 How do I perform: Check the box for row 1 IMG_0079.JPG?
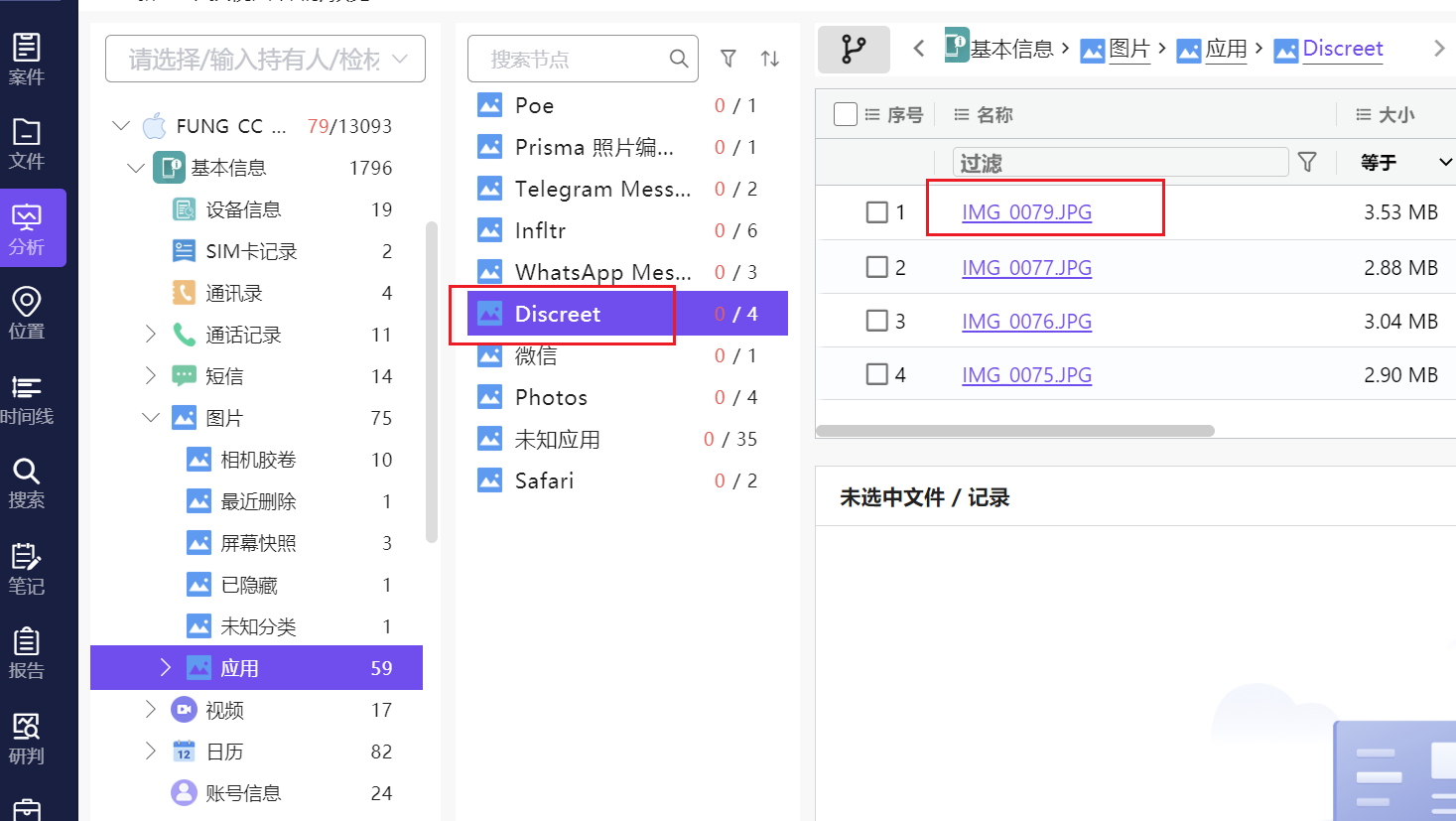pos(876,212)
